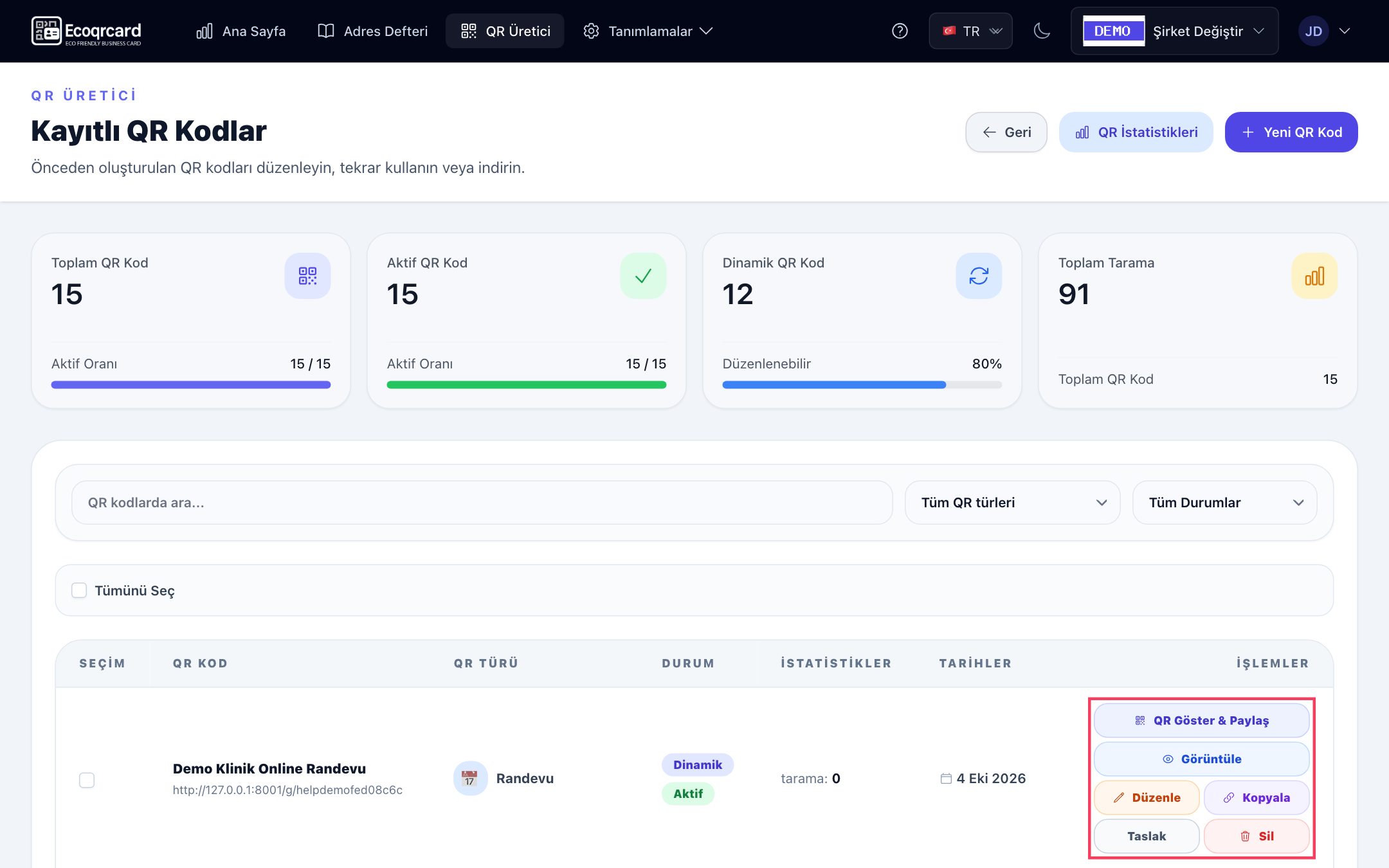Open QR İstatistikleri
This screenshot has width=1389, height=868.
1136,132
